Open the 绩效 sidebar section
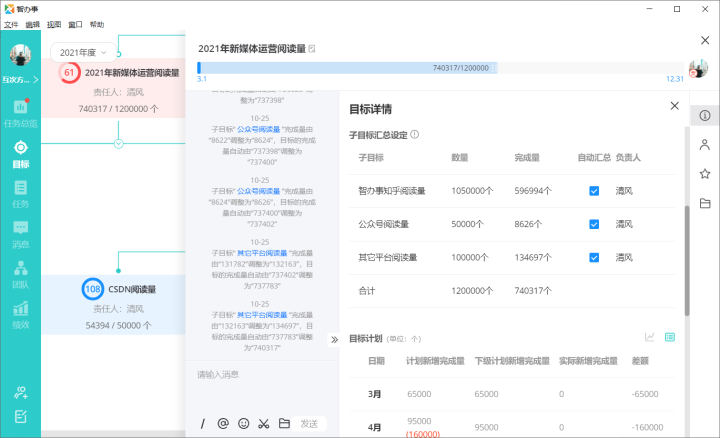Screen dimensions: 720x438 [x=20, y=314]
